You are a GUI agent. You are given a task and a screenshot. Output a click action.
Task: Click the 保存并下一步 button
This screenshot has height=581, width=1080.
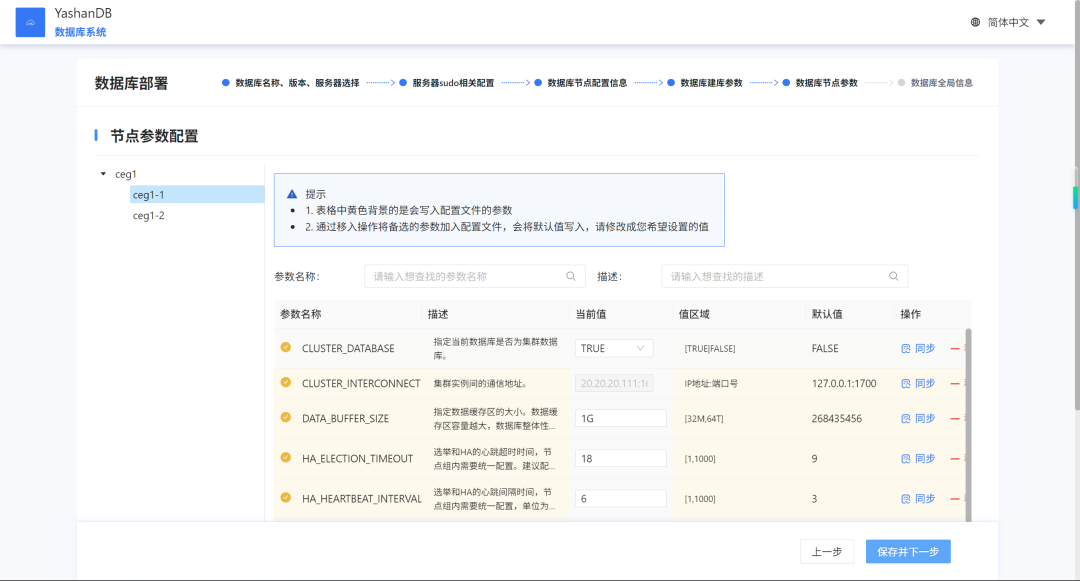908,551
